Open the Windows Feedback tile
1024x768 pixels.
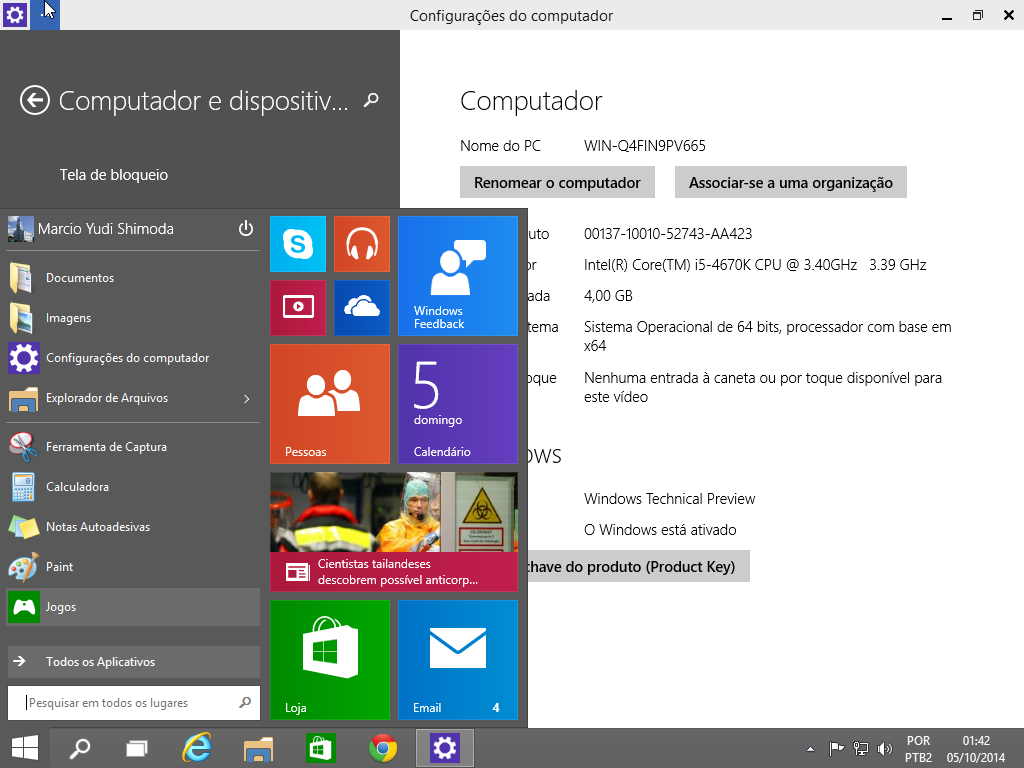[458, 276]
